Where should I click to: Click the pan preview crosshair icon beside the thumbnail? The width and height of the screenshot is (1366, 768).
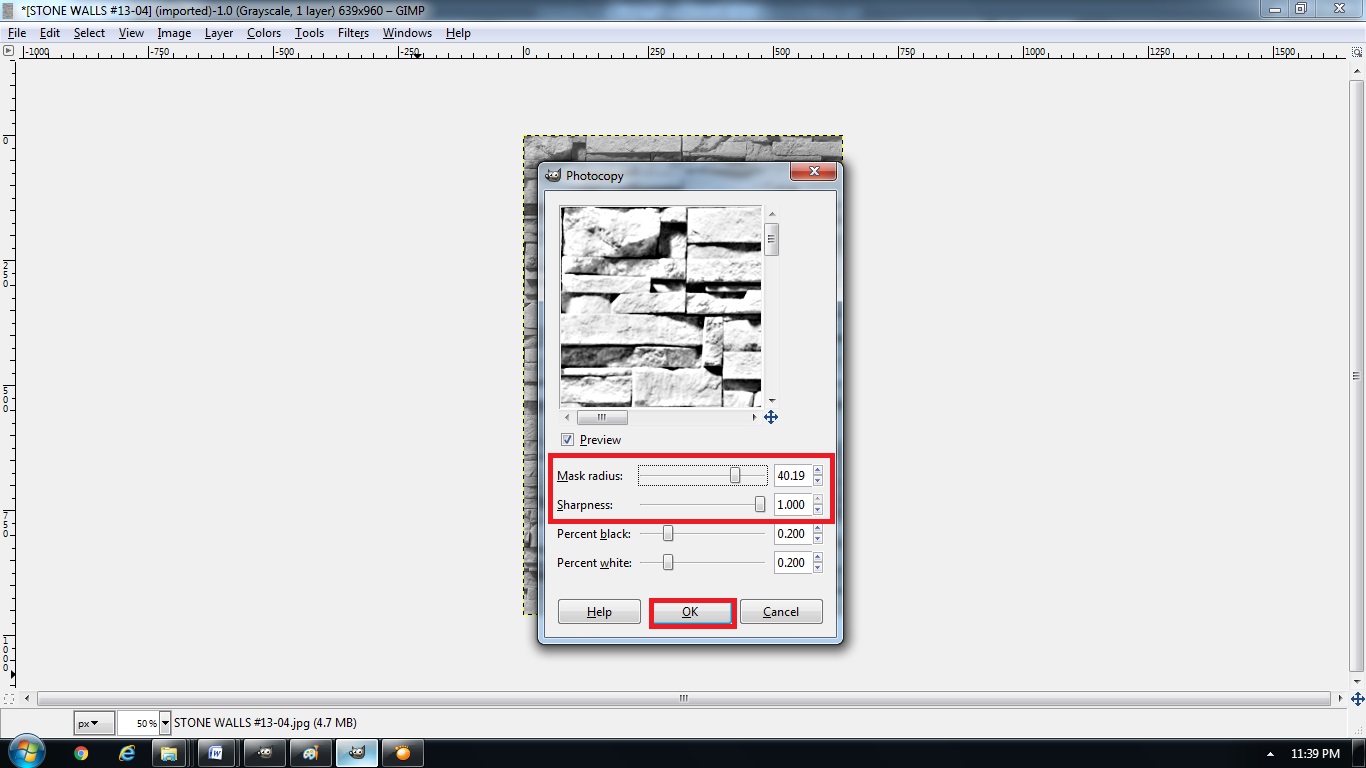tap(770, 417)
